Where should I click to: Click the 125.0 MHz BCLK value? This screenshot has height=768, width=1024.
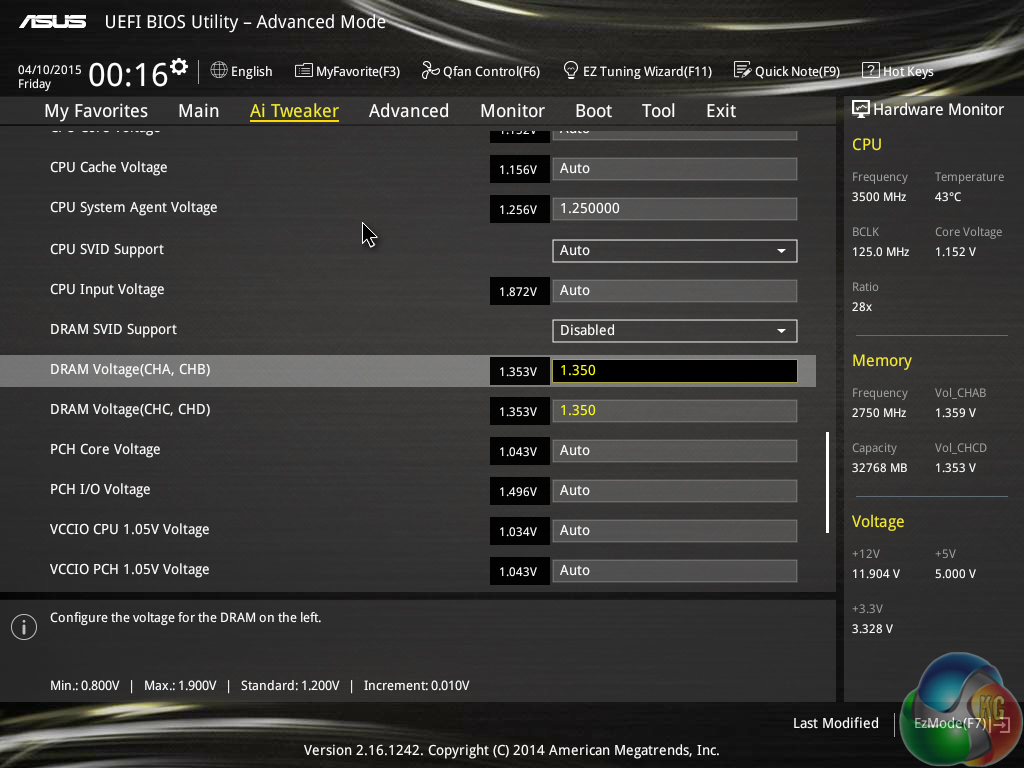tap(880, 251)
